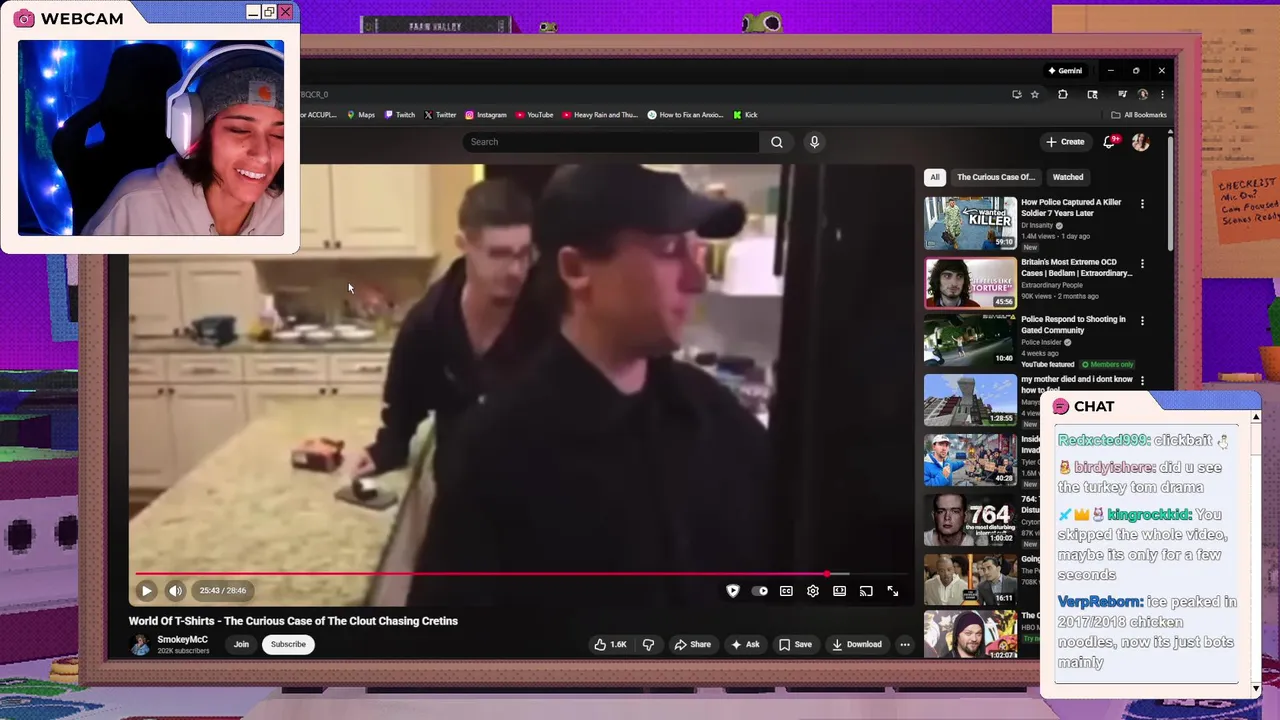The height and width of the screenshot is (720, 1280).
Task: Open the Police Respond to Shooting thumbnail
Action: 970,340
